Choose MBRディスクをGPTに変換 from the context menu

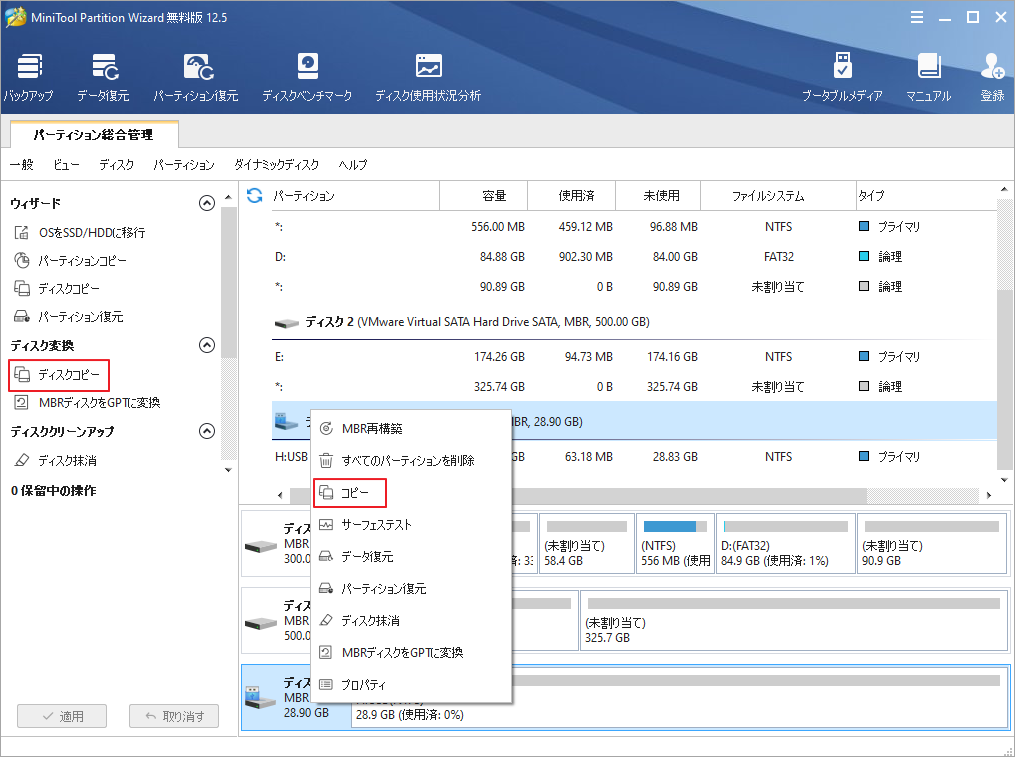[411, 653]
